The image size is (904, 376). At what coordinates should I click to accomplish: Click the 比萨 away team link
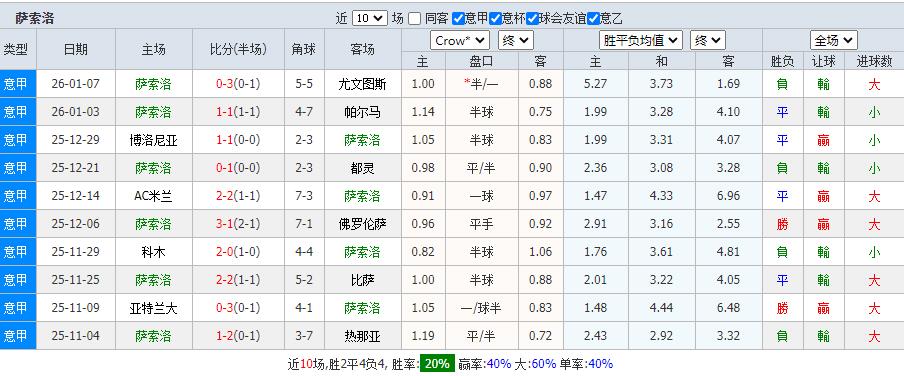click(x=362, y=280)
